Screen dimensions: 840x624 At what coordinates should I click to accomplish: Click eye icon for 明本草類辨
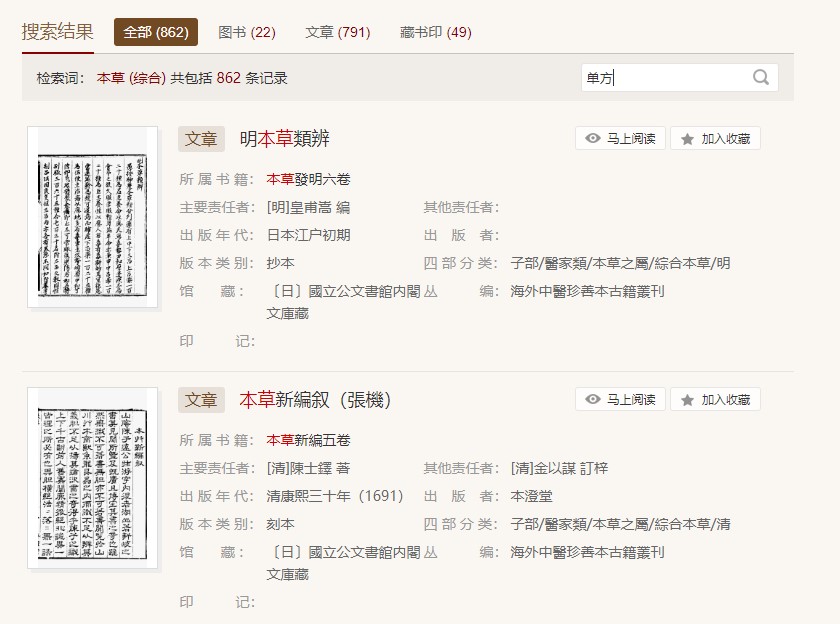tap(593, 139)
